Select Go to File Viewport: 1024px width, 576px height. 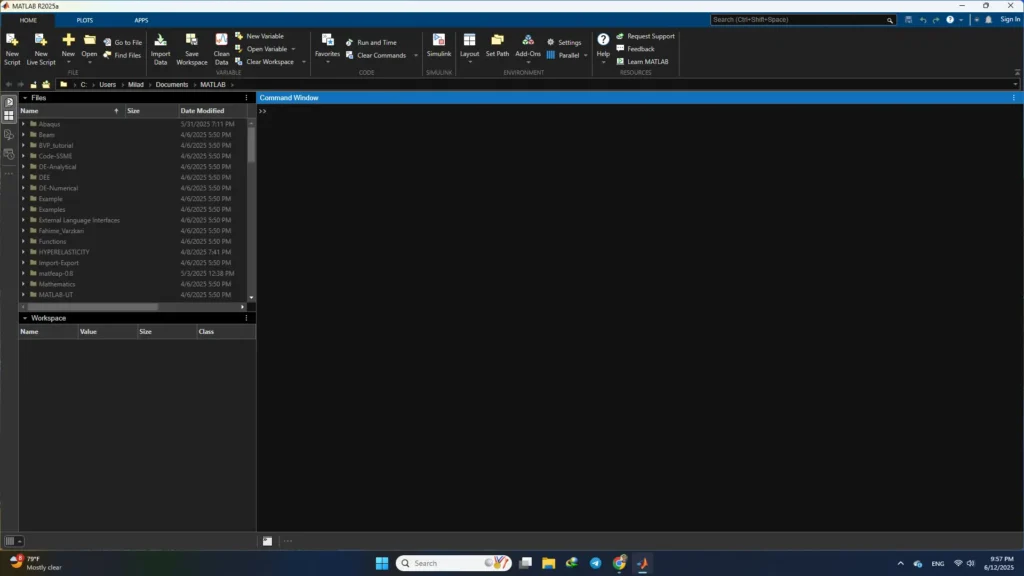click(122, 42)
